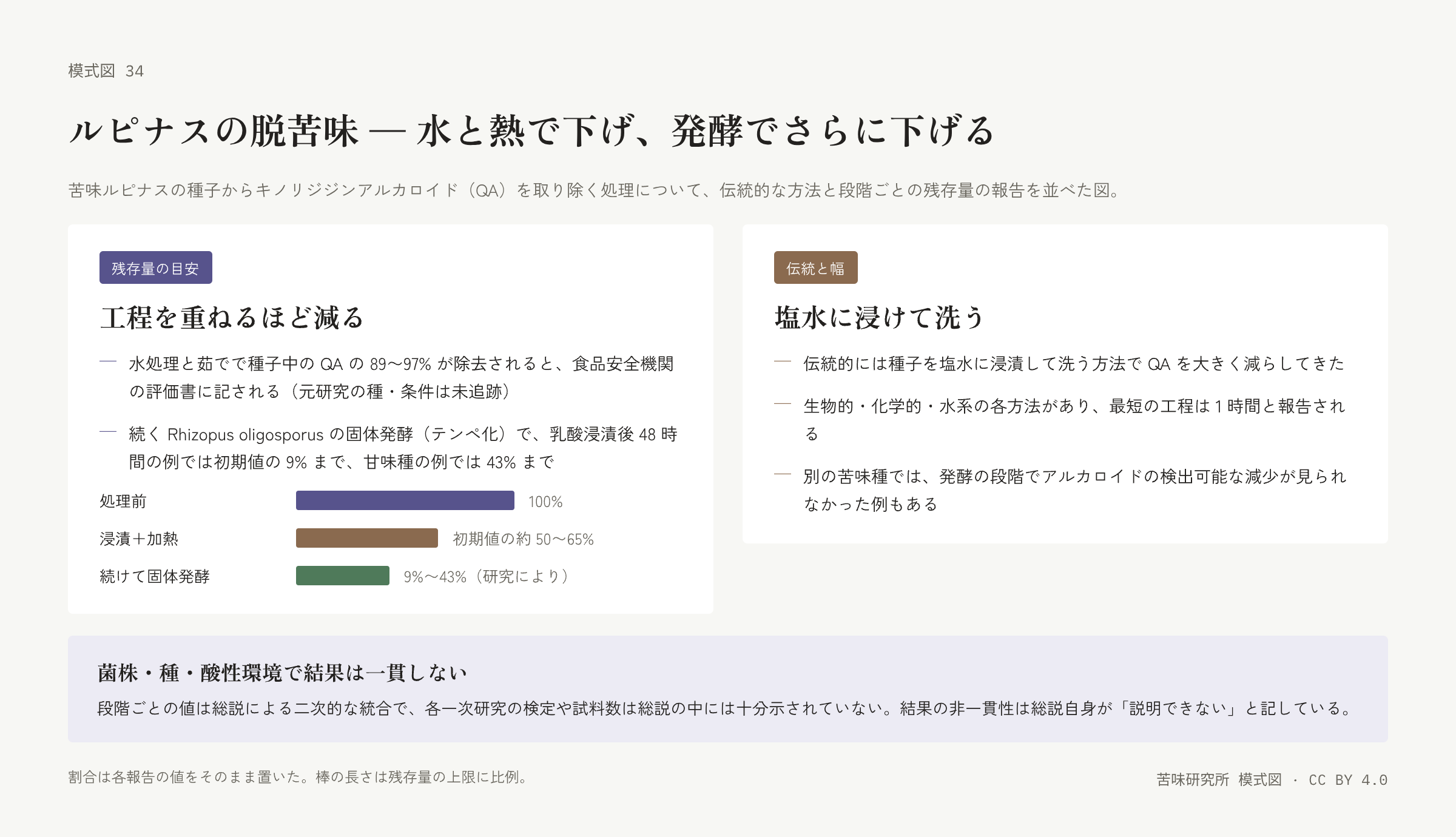Click the 処理前 row label

point(123,501)
